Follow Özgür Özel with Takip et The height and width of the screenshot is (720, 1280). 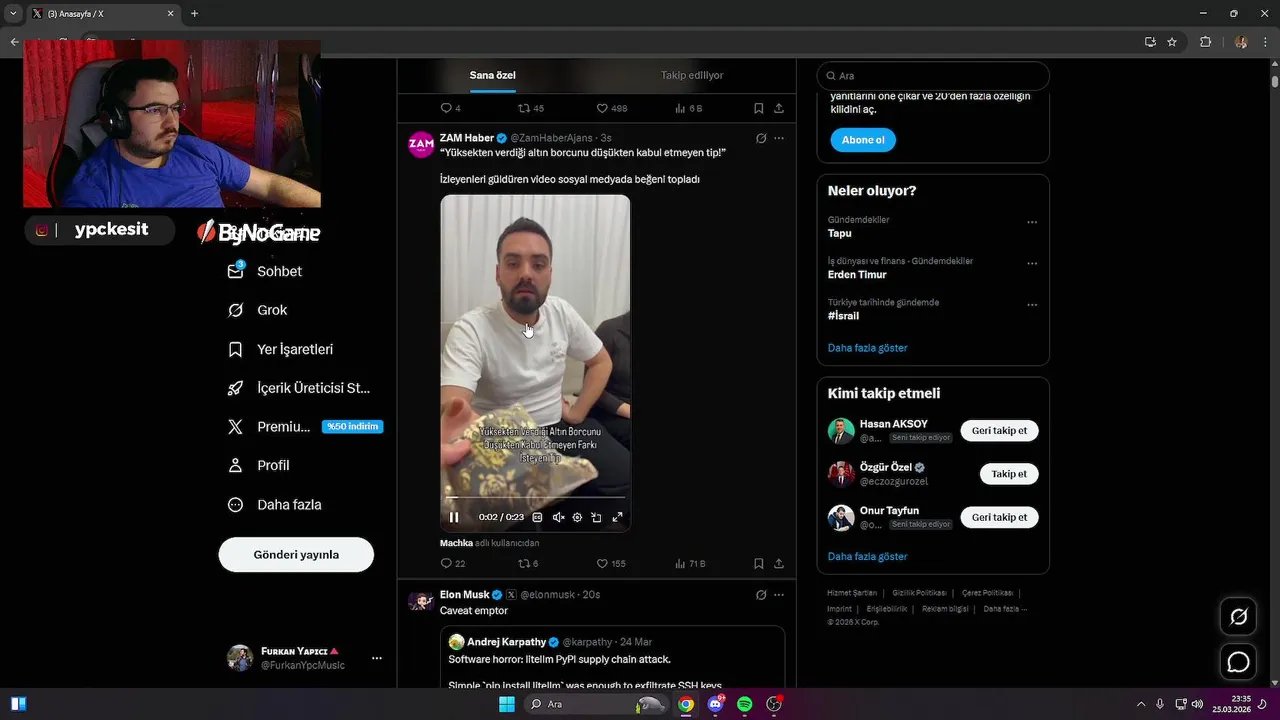point(1009,474)
